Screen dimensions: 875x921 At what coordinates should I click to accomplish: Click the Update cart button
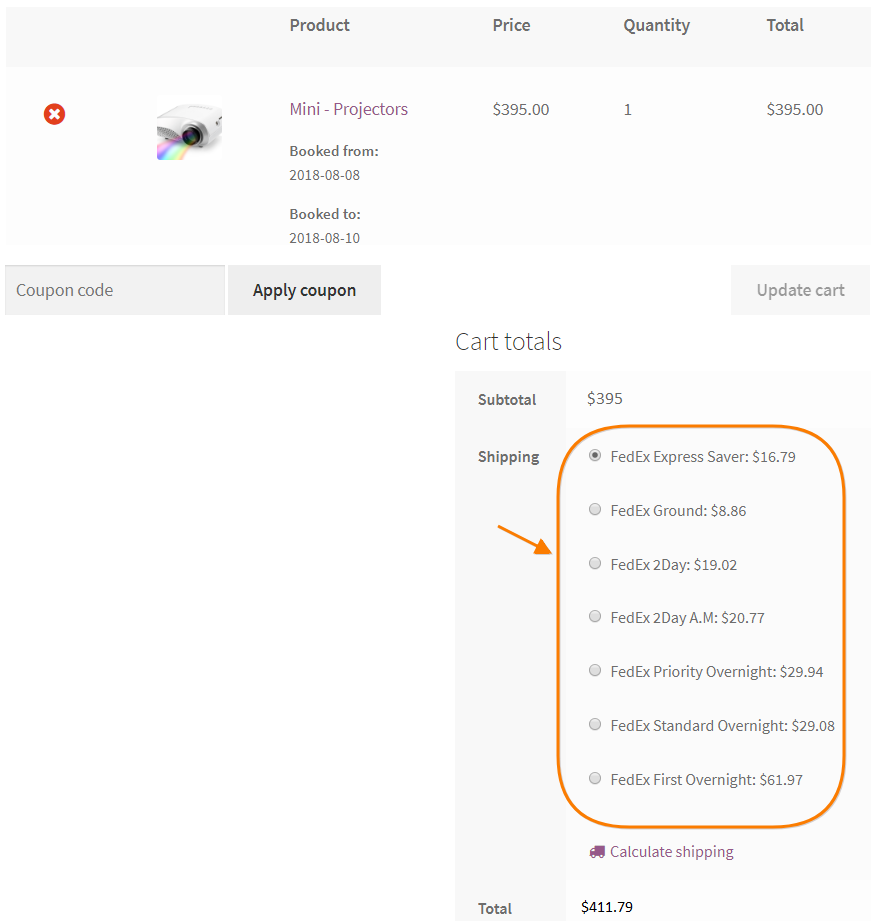[x=800, y=290]
